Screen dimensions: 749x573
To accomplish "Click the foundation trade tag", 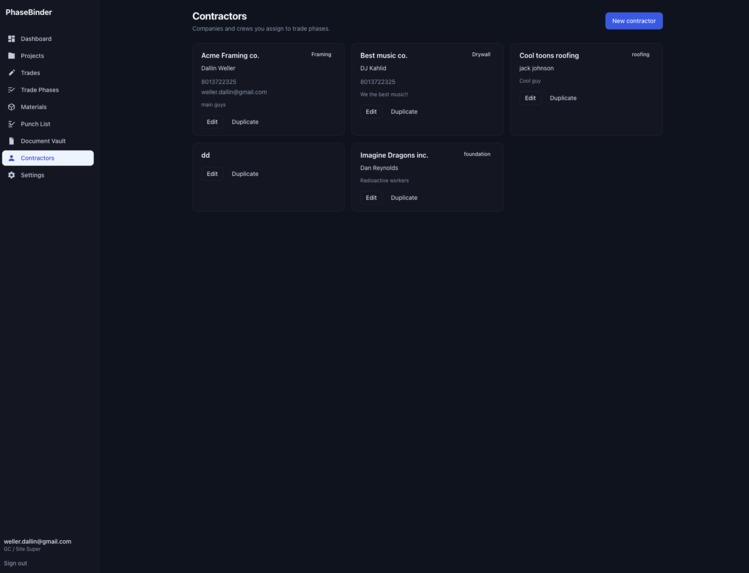I will (477, 154).
